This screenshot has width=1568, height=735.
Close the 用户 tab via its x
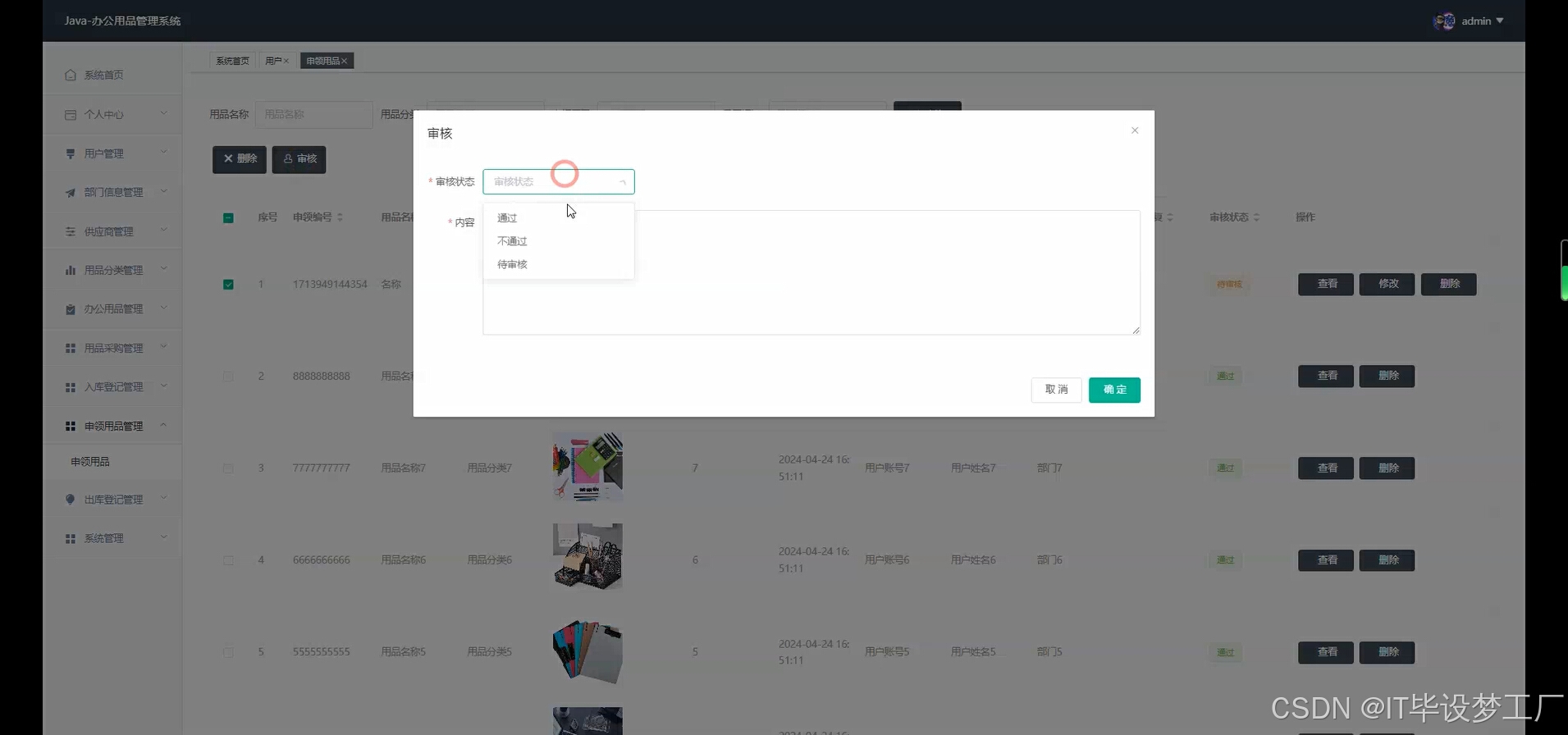pos(286,61)
